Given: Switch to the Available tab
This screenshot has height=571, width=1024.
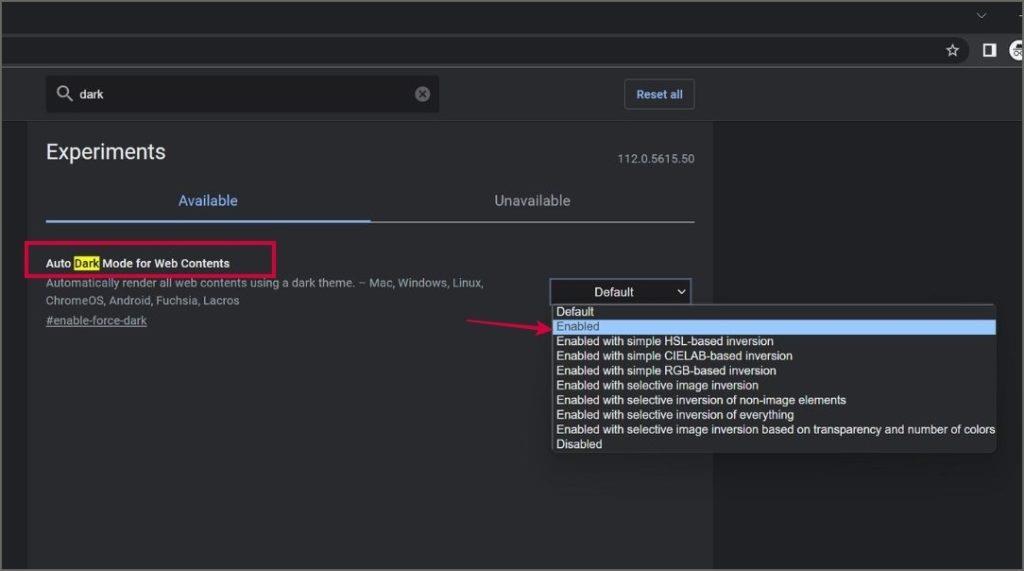Looking at the screenshot, I should tap(208, 201).
